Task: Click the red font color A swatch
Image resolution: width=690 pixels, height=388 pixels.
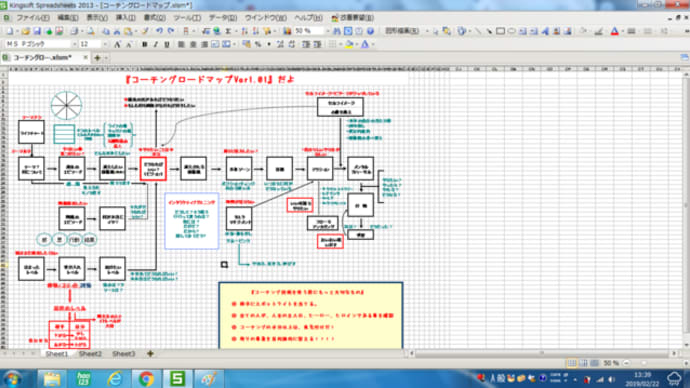Action: 615,31
